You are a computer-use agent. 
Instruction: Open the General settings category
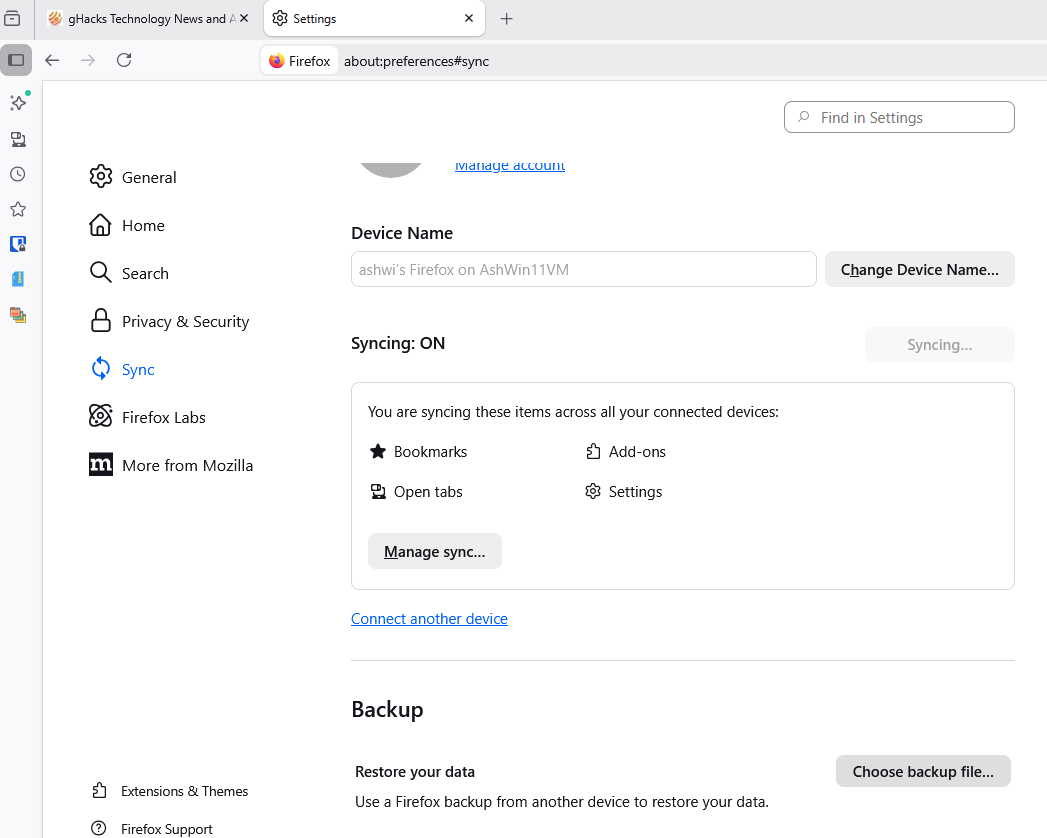coord(148,177)
